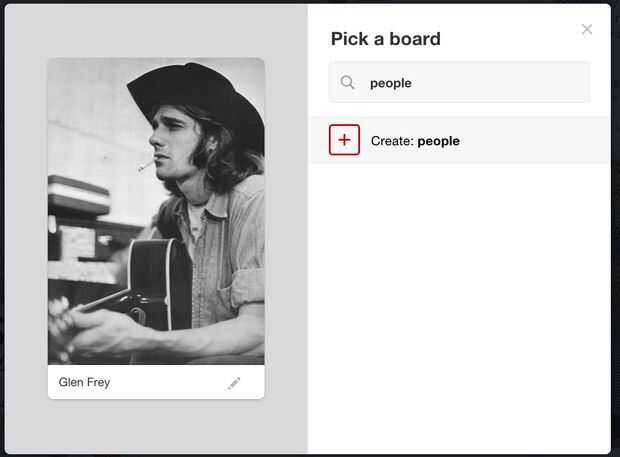Click the right end of create-board row
The image size is (620, 457).
pos(580,141)
